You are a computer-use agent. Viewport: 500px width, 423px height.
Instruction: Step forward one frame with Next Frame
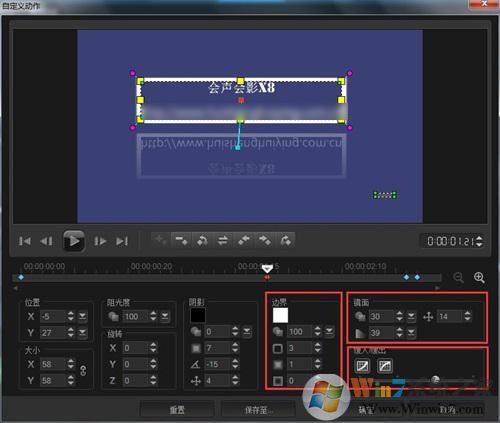click(x=100, y=241)
